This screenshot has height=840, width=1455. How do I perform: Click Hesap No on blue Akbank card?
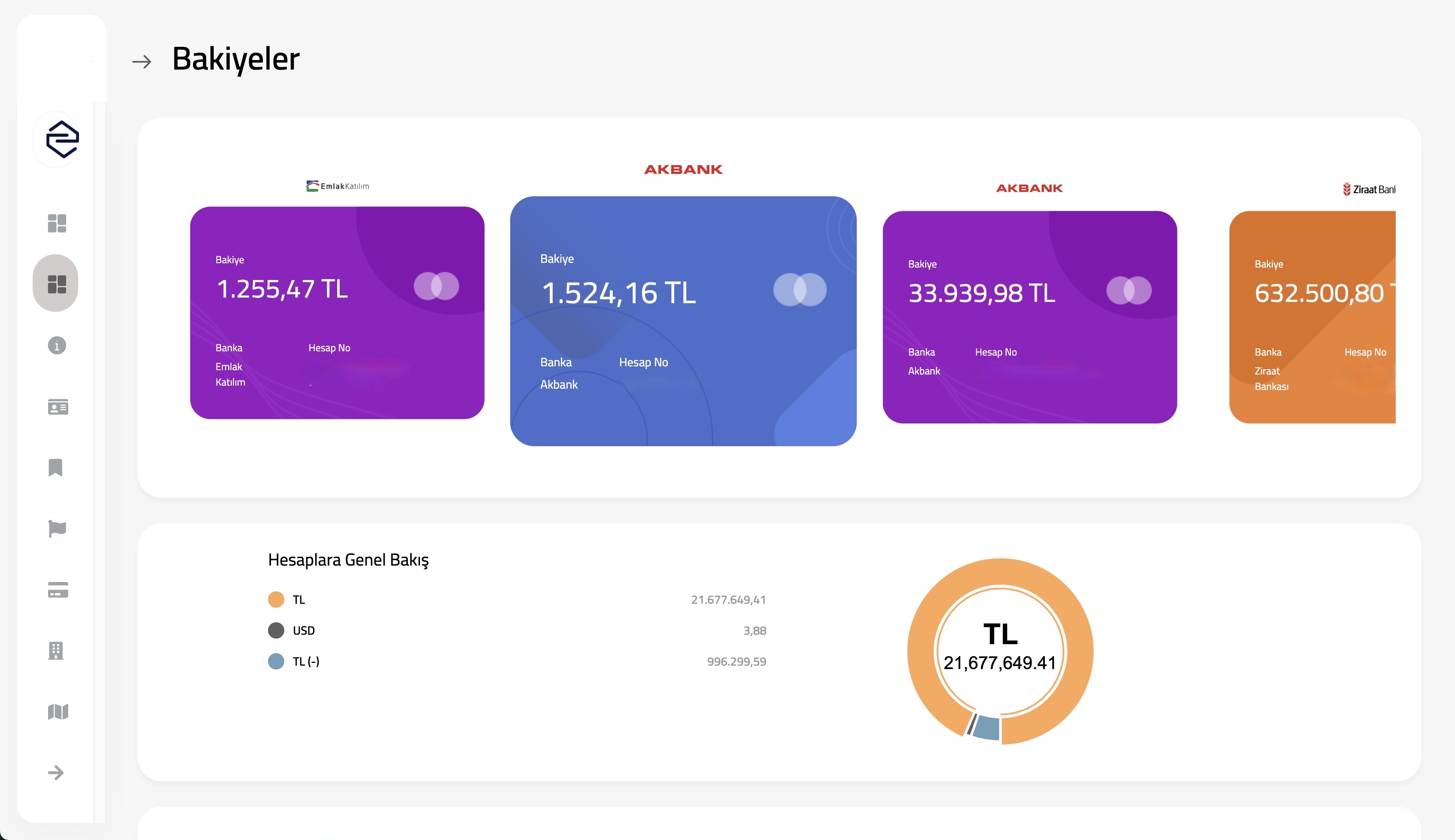click(643, 362)
